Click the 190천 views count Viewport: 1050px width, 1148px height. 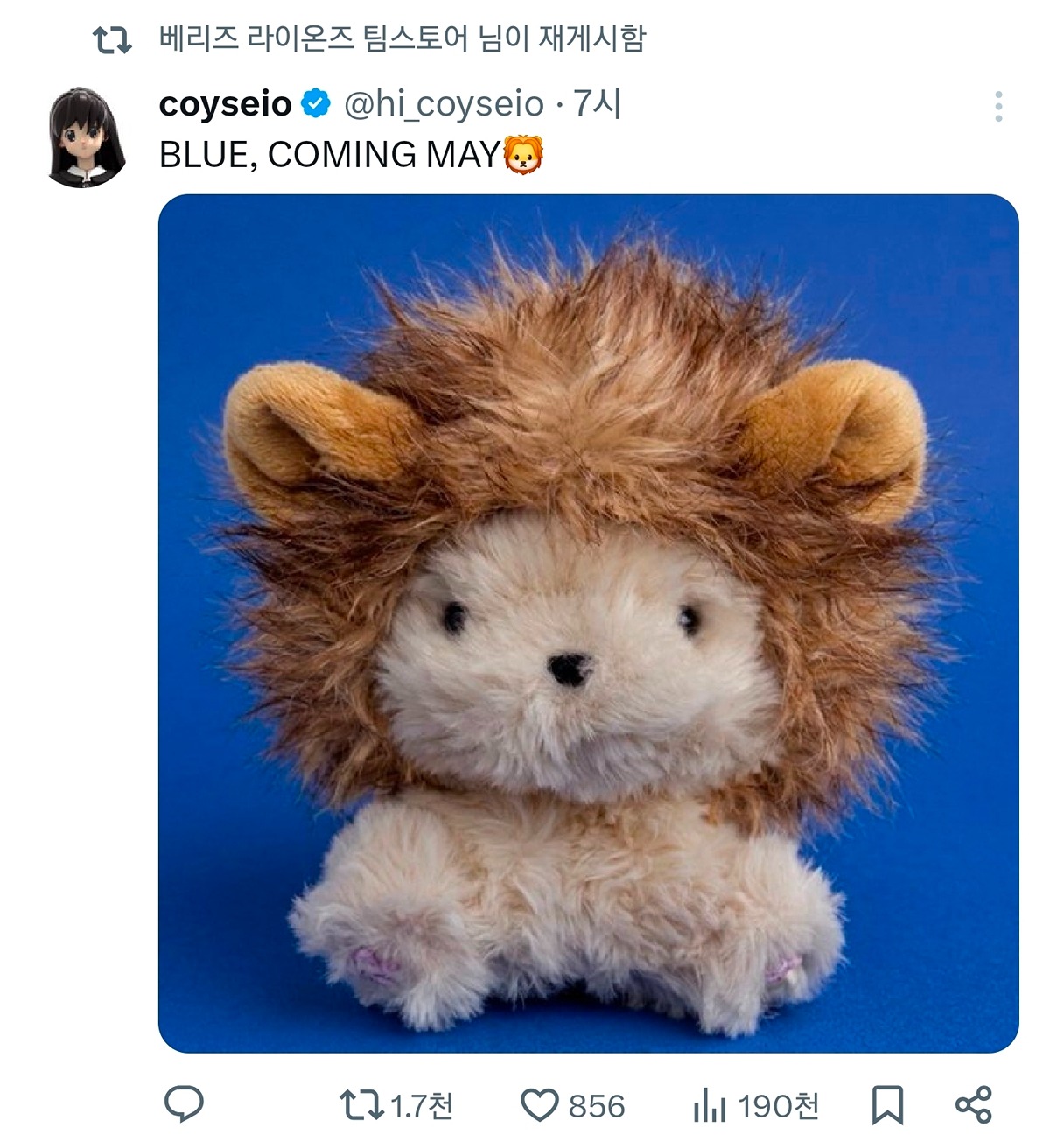(779, 1106)
